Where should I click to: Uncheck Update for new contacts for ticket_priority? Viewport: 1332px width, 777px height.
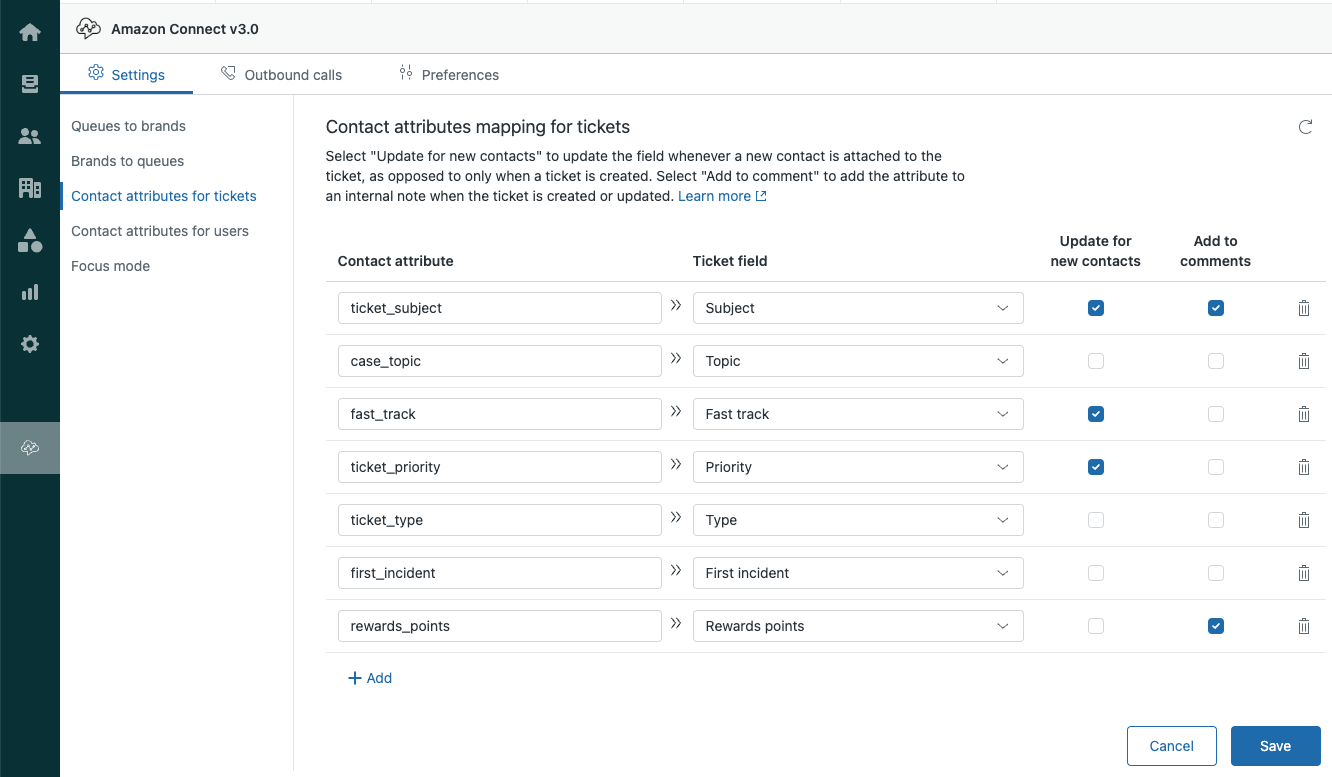coord(1096,467)
